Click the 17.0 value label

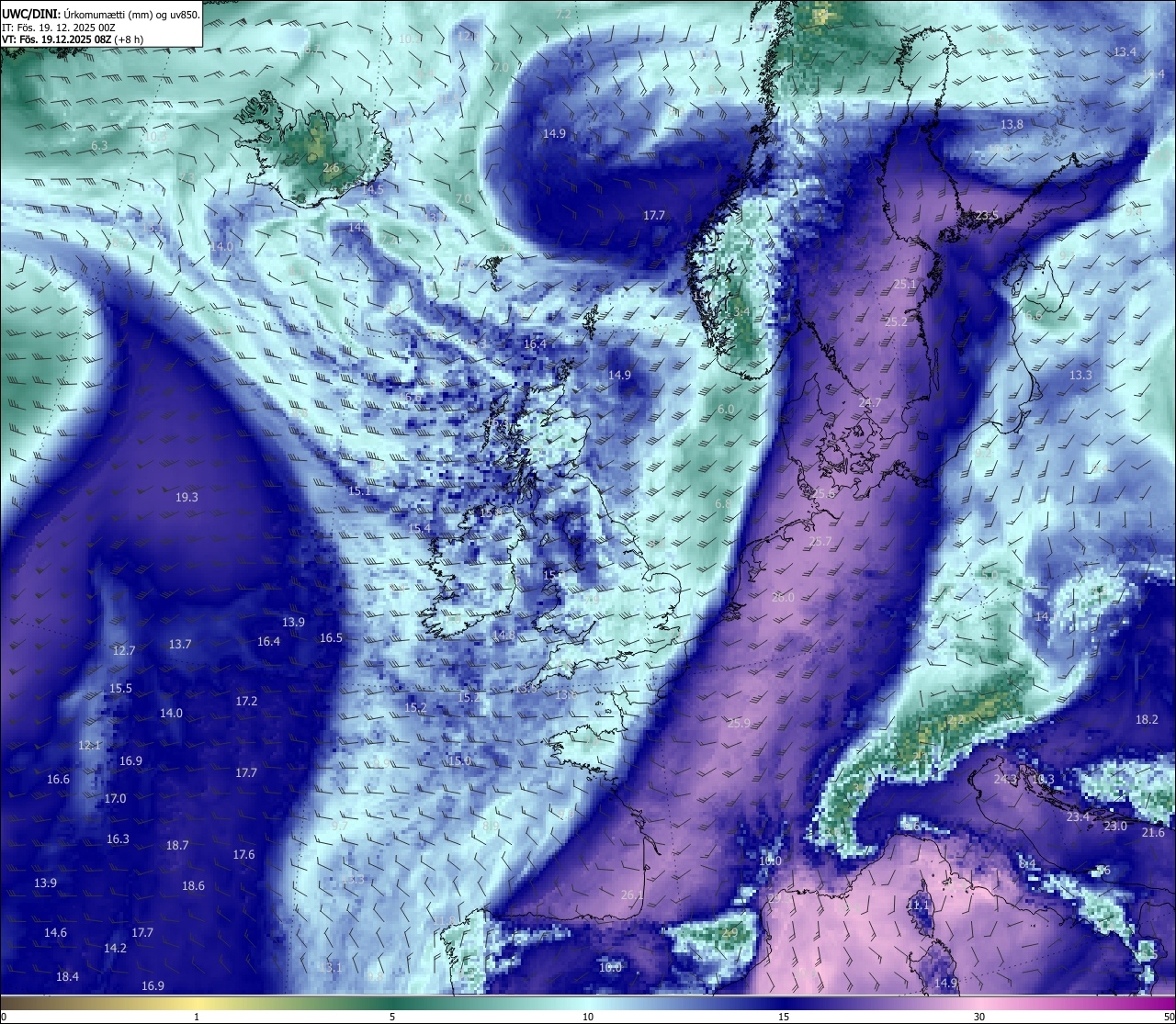point(115,798)
